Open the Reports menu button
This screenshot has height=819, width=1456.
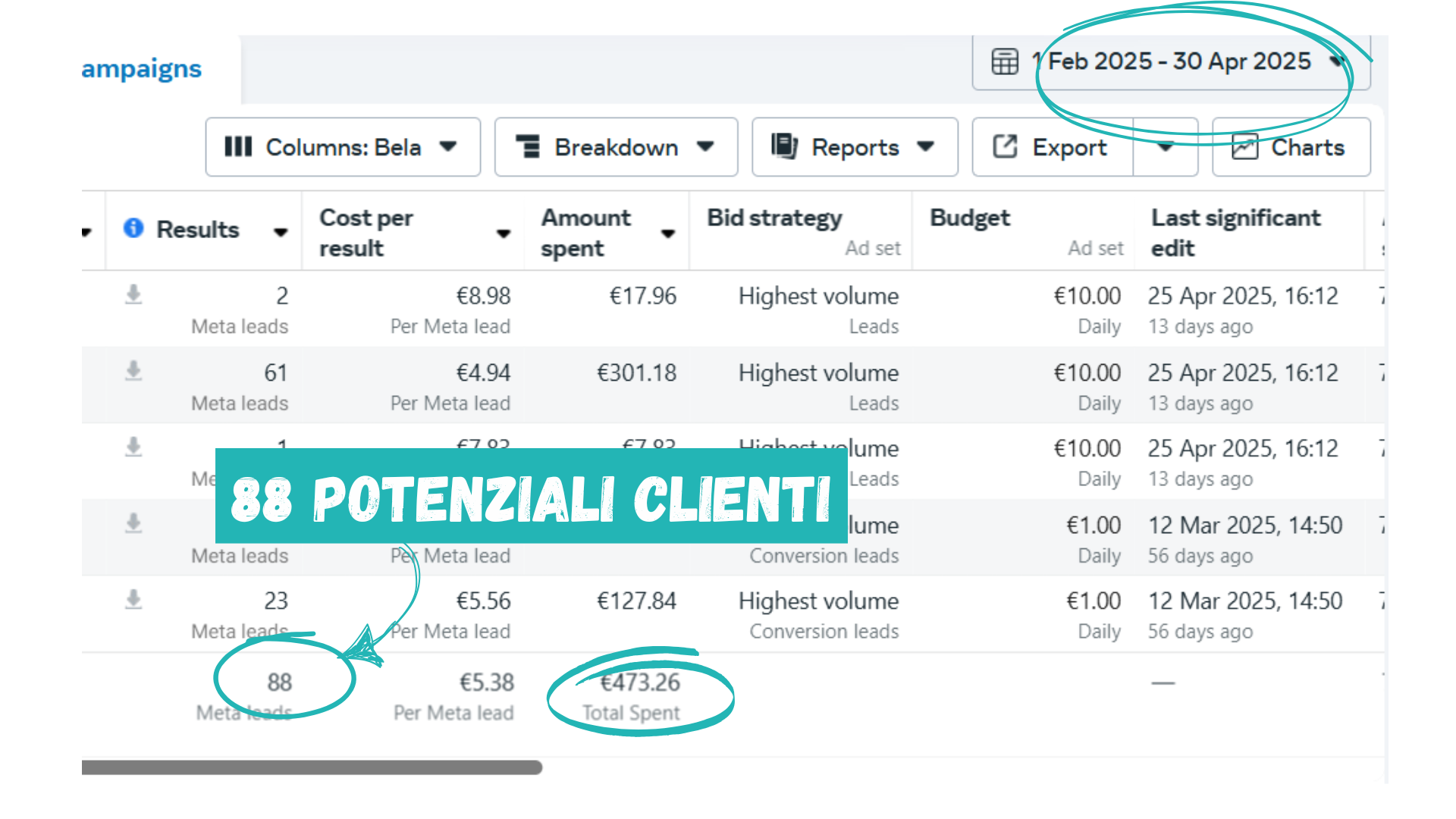pos(855,147)
